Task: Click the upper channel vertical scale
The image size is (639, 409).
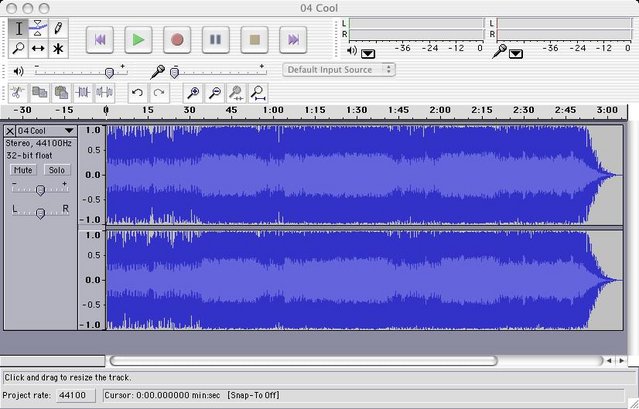Action: point(92,175)
